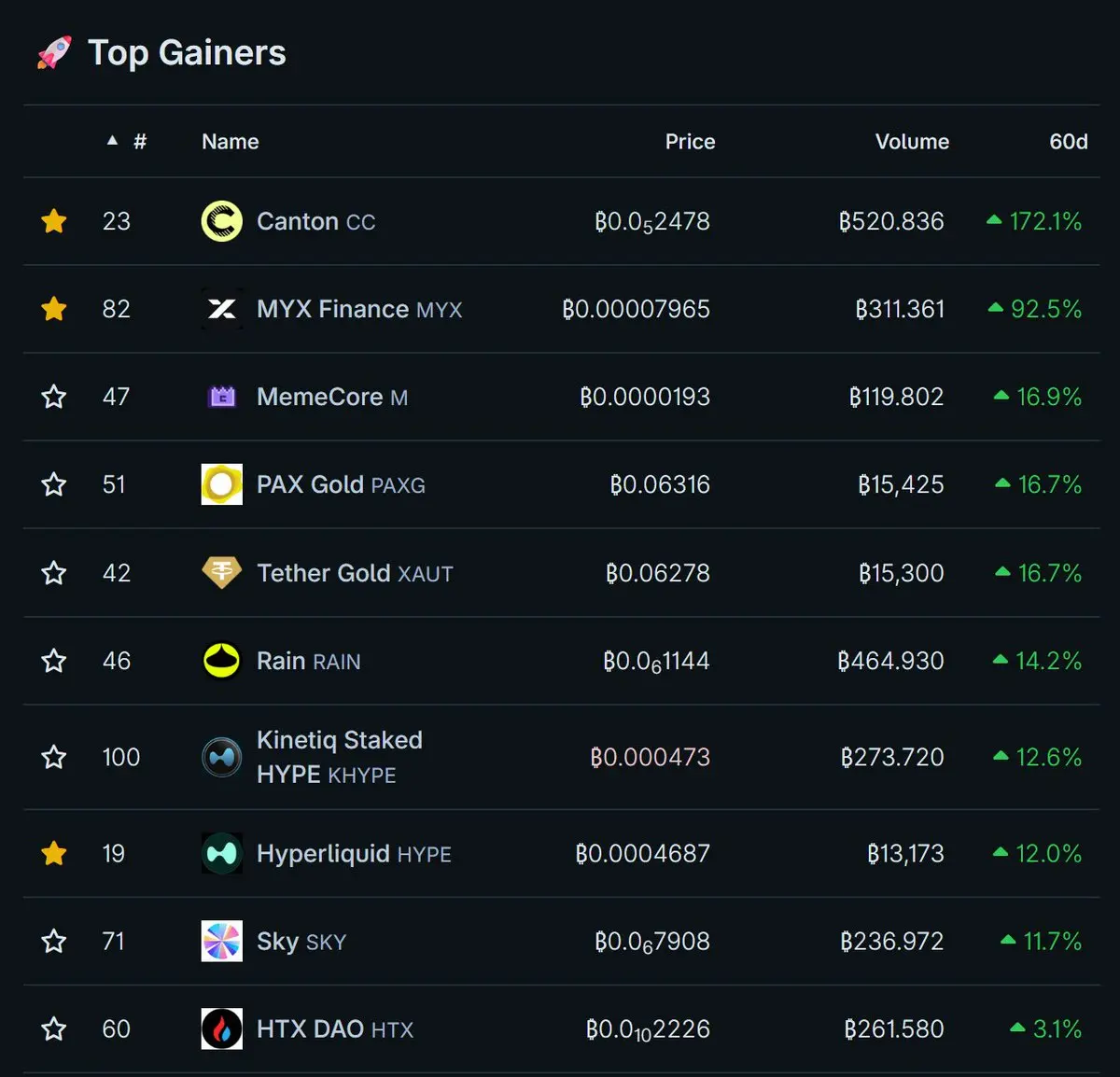Sort table by the Name column
Screen dimensions: 1120x1077
[x=231, y=141]
